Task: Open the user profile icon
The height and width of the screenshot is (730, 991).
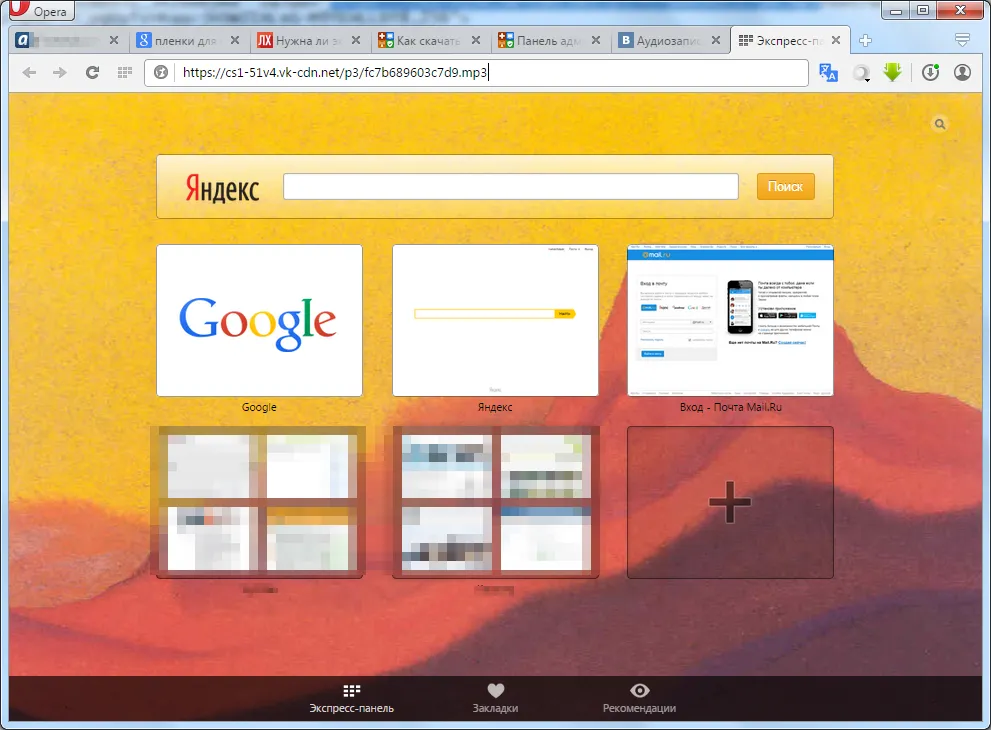Action: click(x=962, y=73)
